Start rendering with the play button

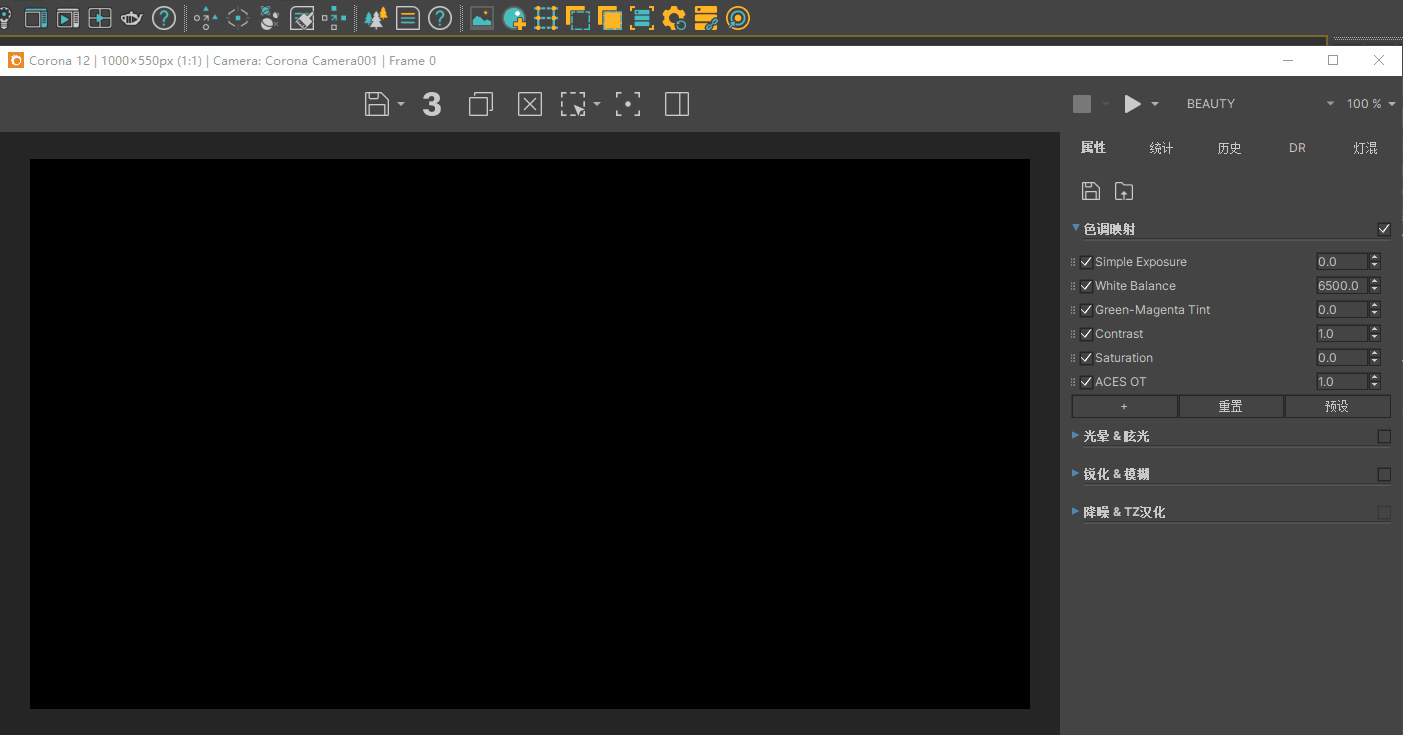point(1132,104)
